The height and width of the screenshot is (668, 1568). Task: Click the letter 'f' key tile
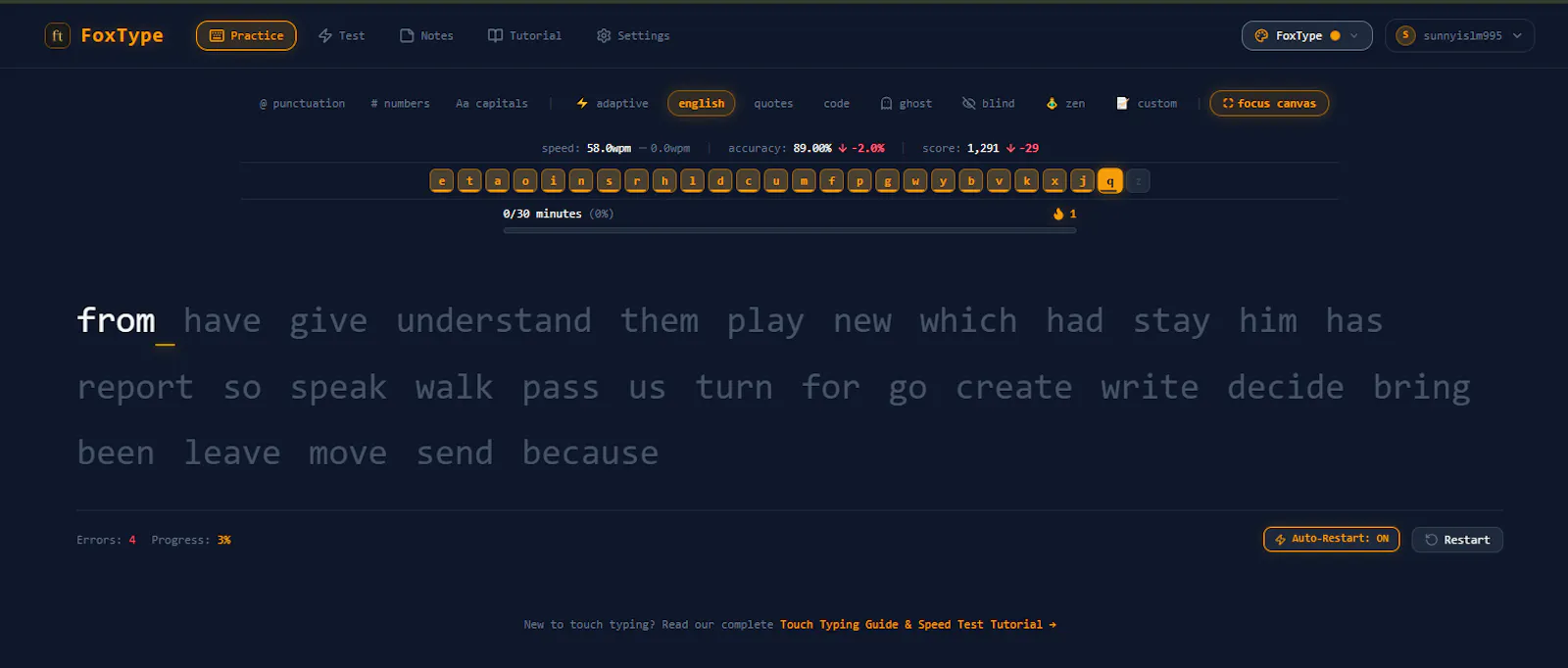[x=832, y=180]
